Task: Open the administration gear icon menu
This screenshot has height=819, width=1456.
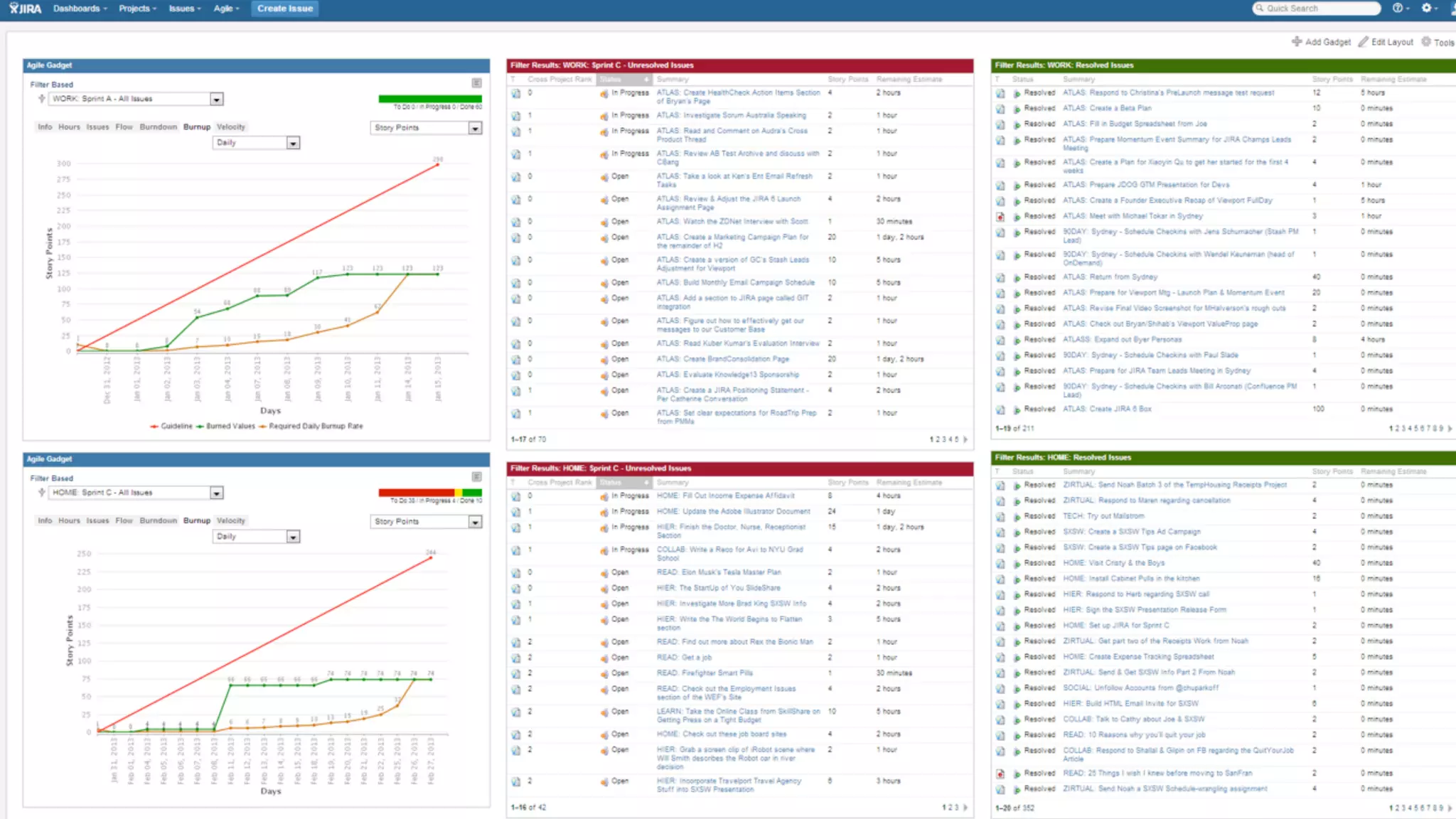Action: (1427, 8)
